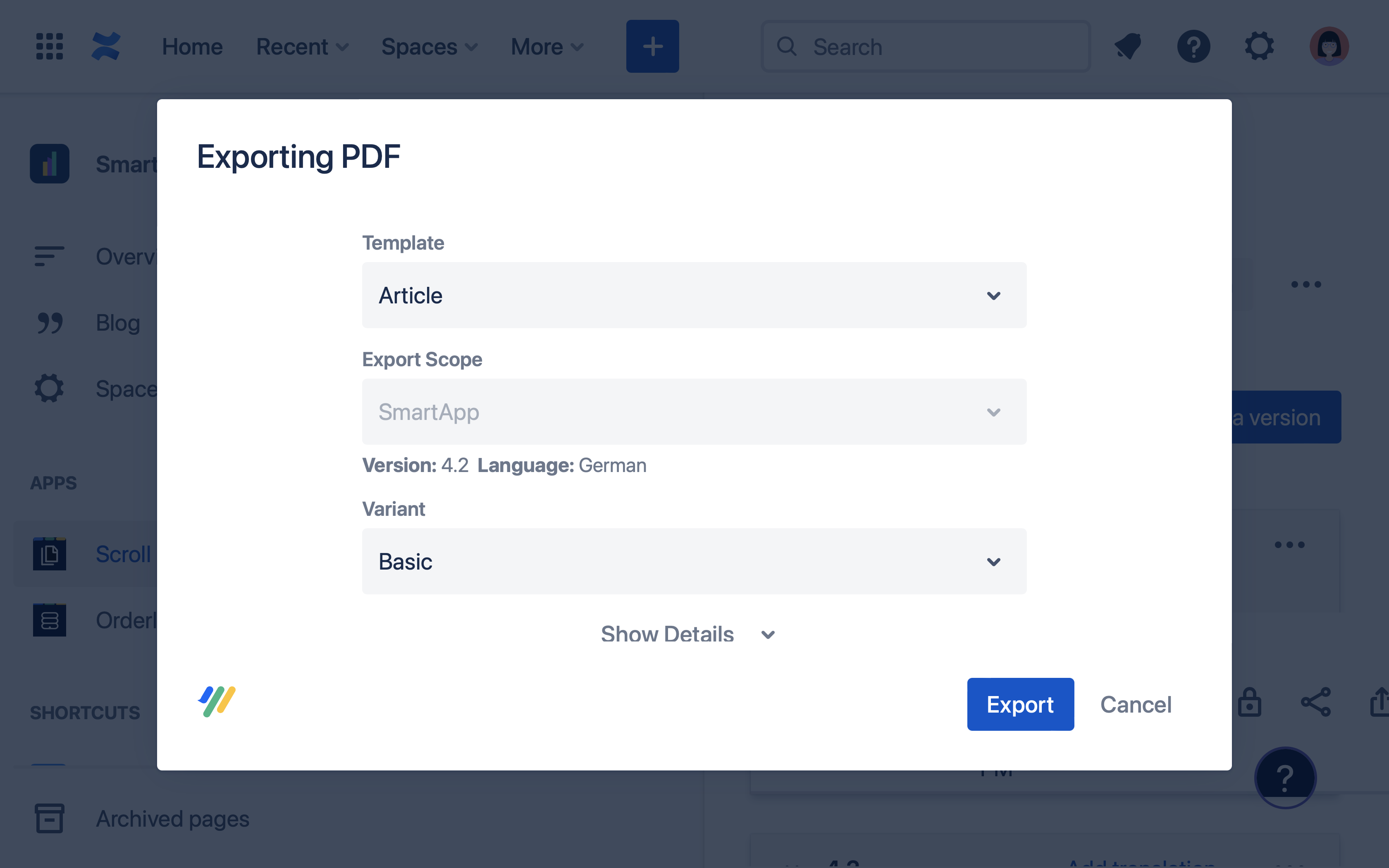Open the user profile avatar
Screen dimensions: 1389x868
tap(1329, 46)
